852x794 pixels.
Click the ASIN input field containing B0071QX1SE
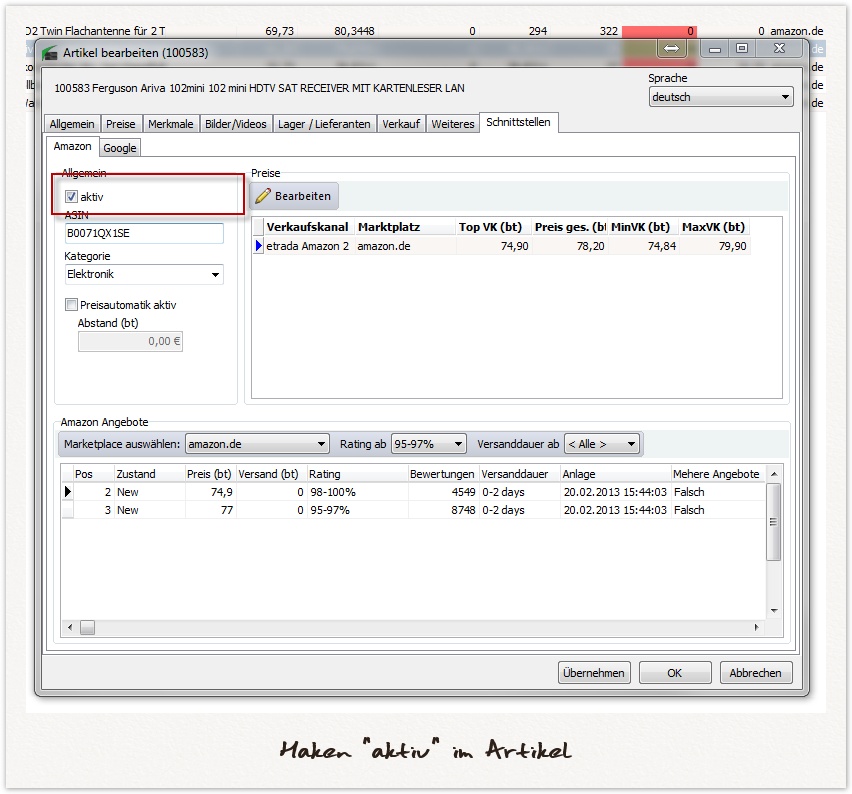pos(143,232)
